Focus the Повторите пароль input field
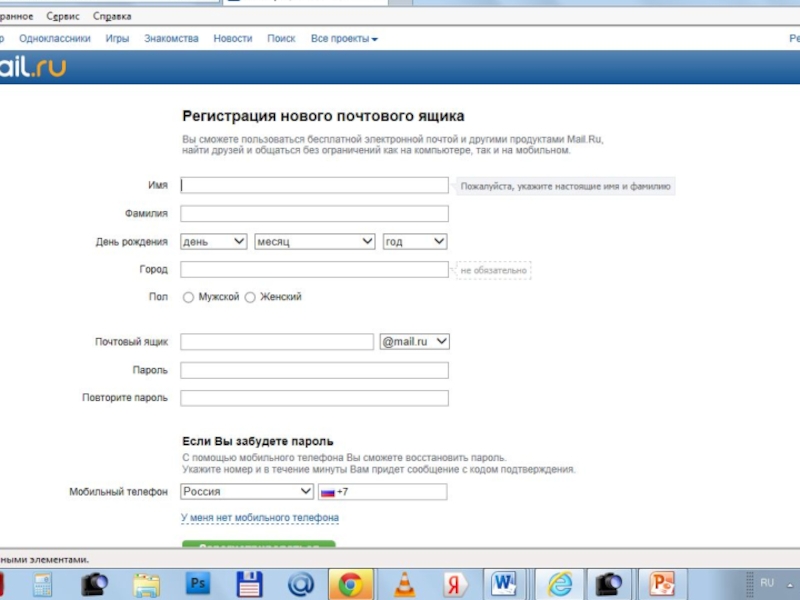The image size is (800, 600). pos(314,398)
